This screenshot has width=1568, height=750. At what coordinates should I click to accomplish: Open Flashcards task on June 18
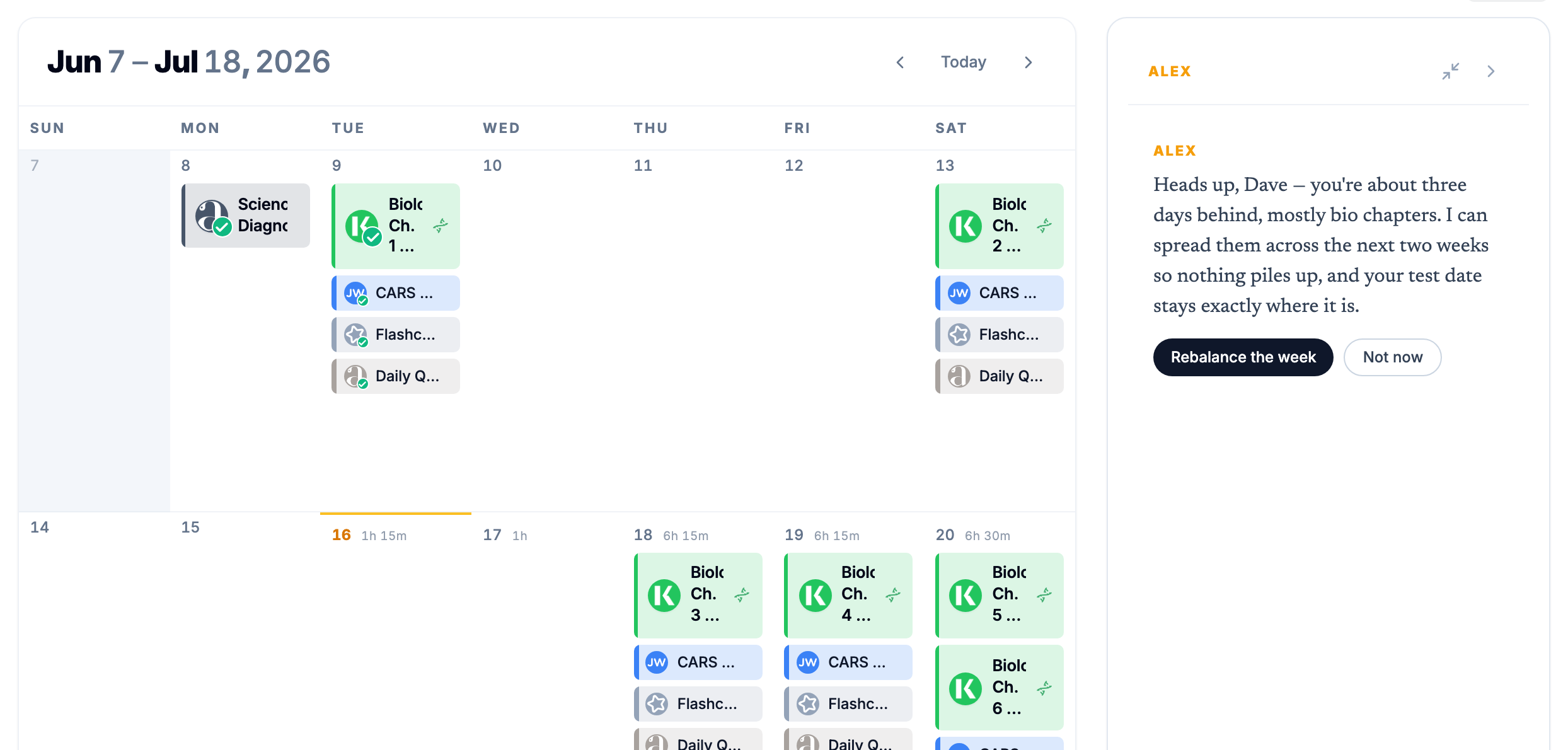(698, 704)
